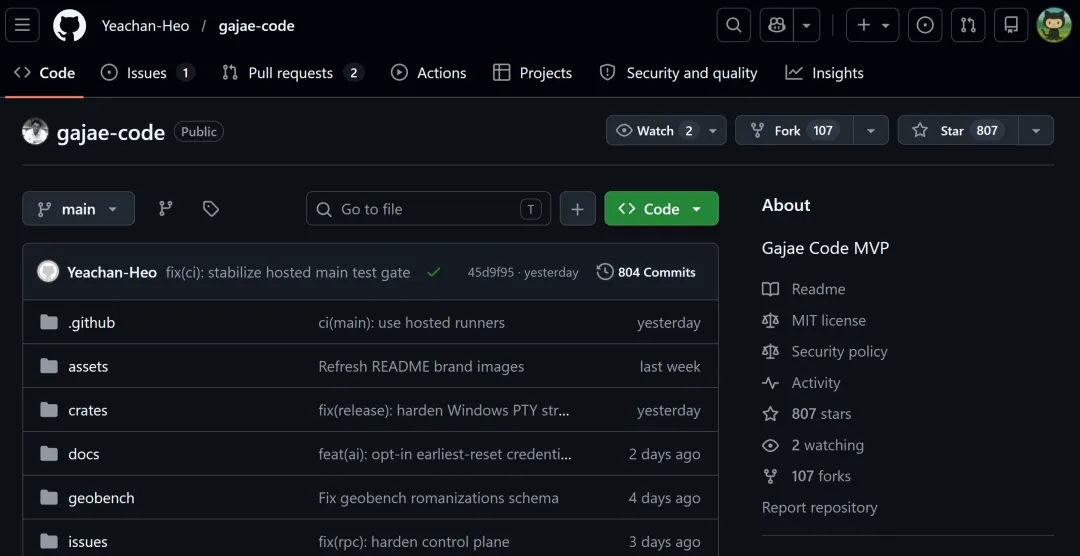Open the search magnifier in header
This screenshot has height=556, width=1080.
[x=734, y=25]
